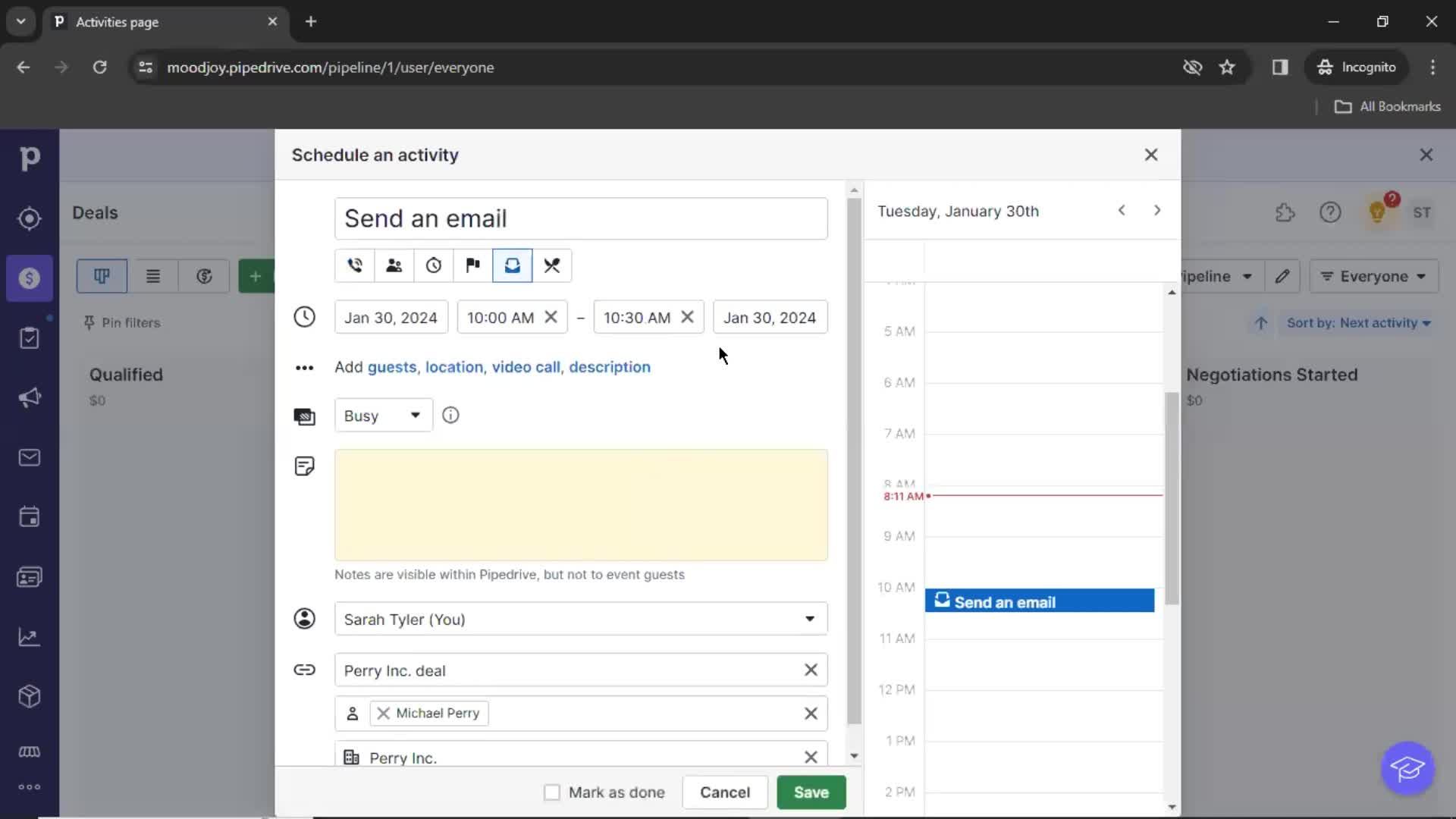Save the activity
Image resolution: width=1456 pixels, height=819 pixels.
(x=811, y=792)
